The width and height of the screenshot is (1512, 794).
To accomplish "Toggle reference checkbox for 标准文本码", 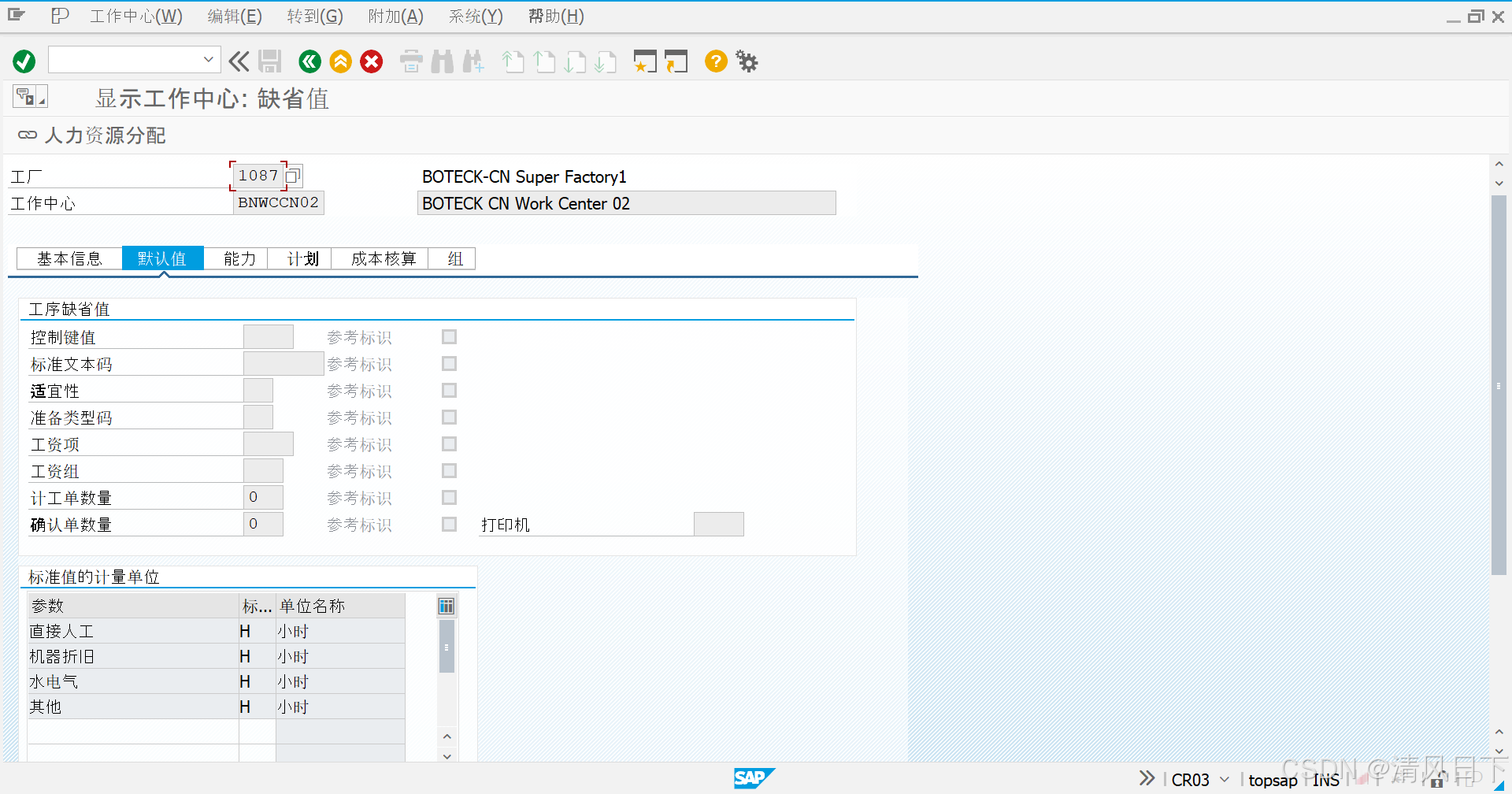I will (x=450, y=364).
